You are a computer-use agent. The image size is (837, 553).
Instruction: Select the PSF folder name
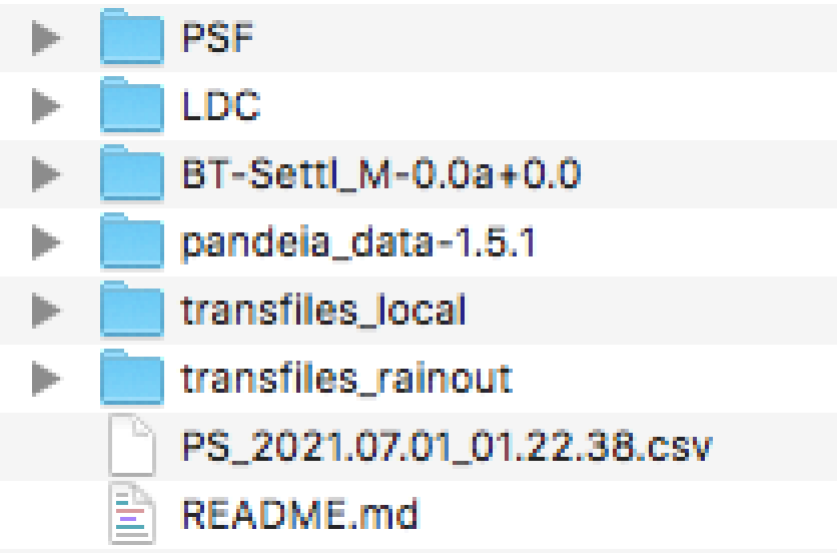[217, 38]
